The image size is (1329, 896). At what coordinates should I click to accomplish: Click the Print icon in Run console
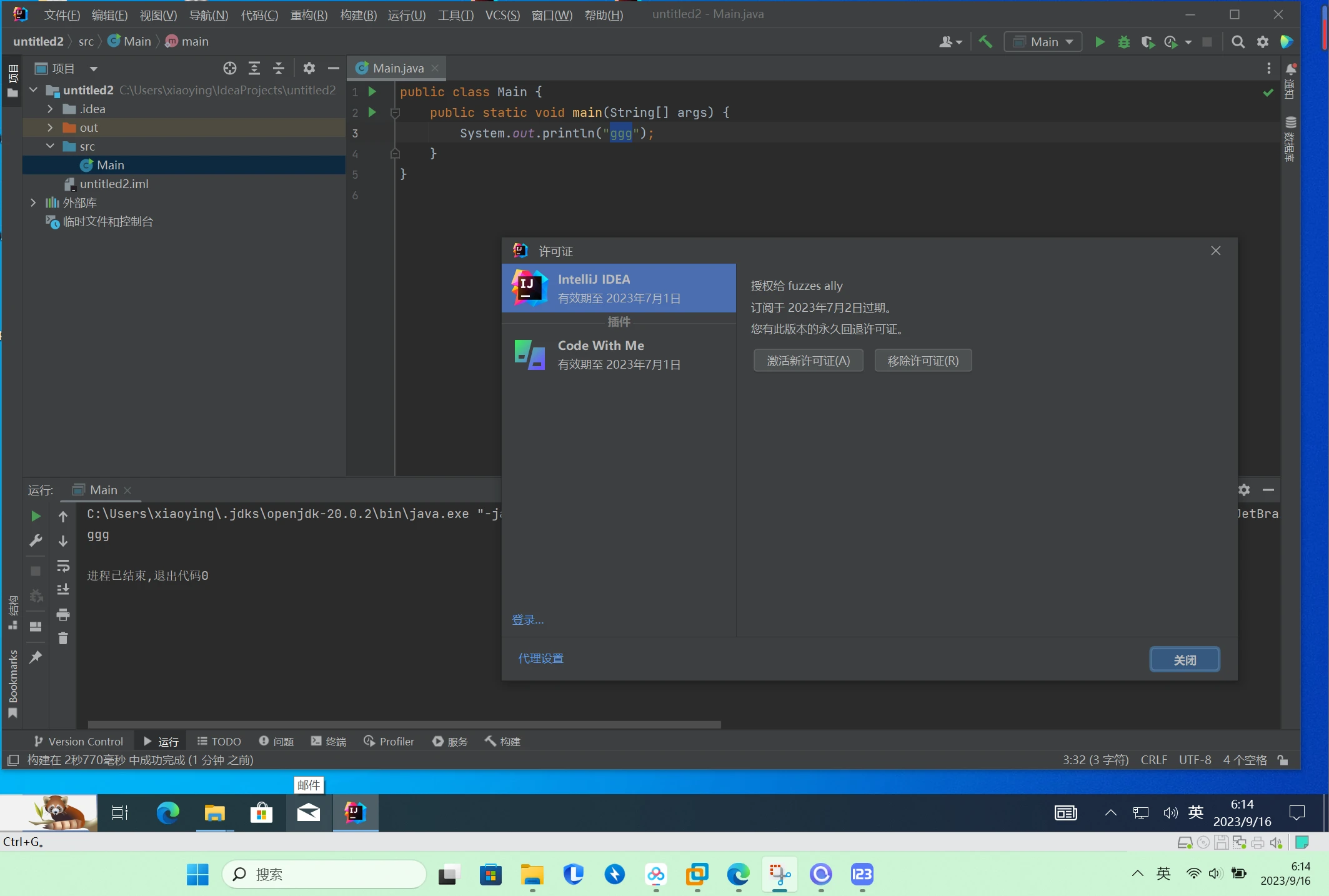[x=63, y=614]
